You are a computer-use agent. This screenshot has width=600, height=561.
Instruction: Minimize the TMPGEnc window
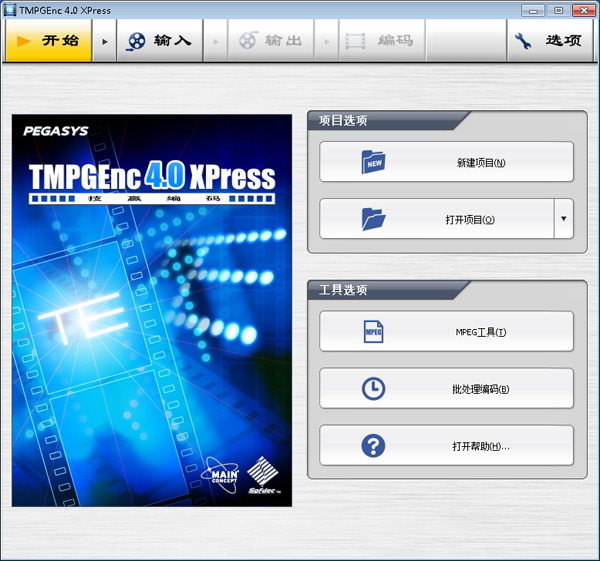pyautogui.click(x=533, y=11)
